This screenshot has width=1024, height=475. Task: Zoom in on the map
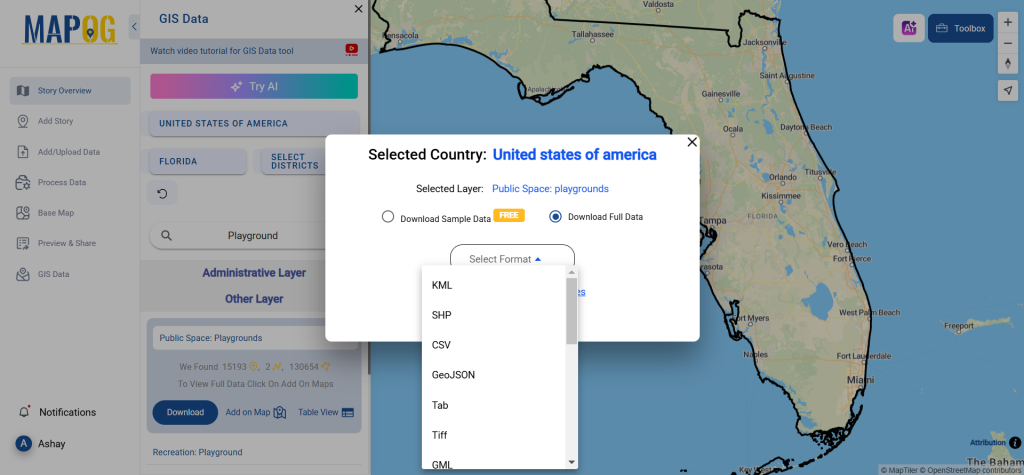(x=1008, y=22)
